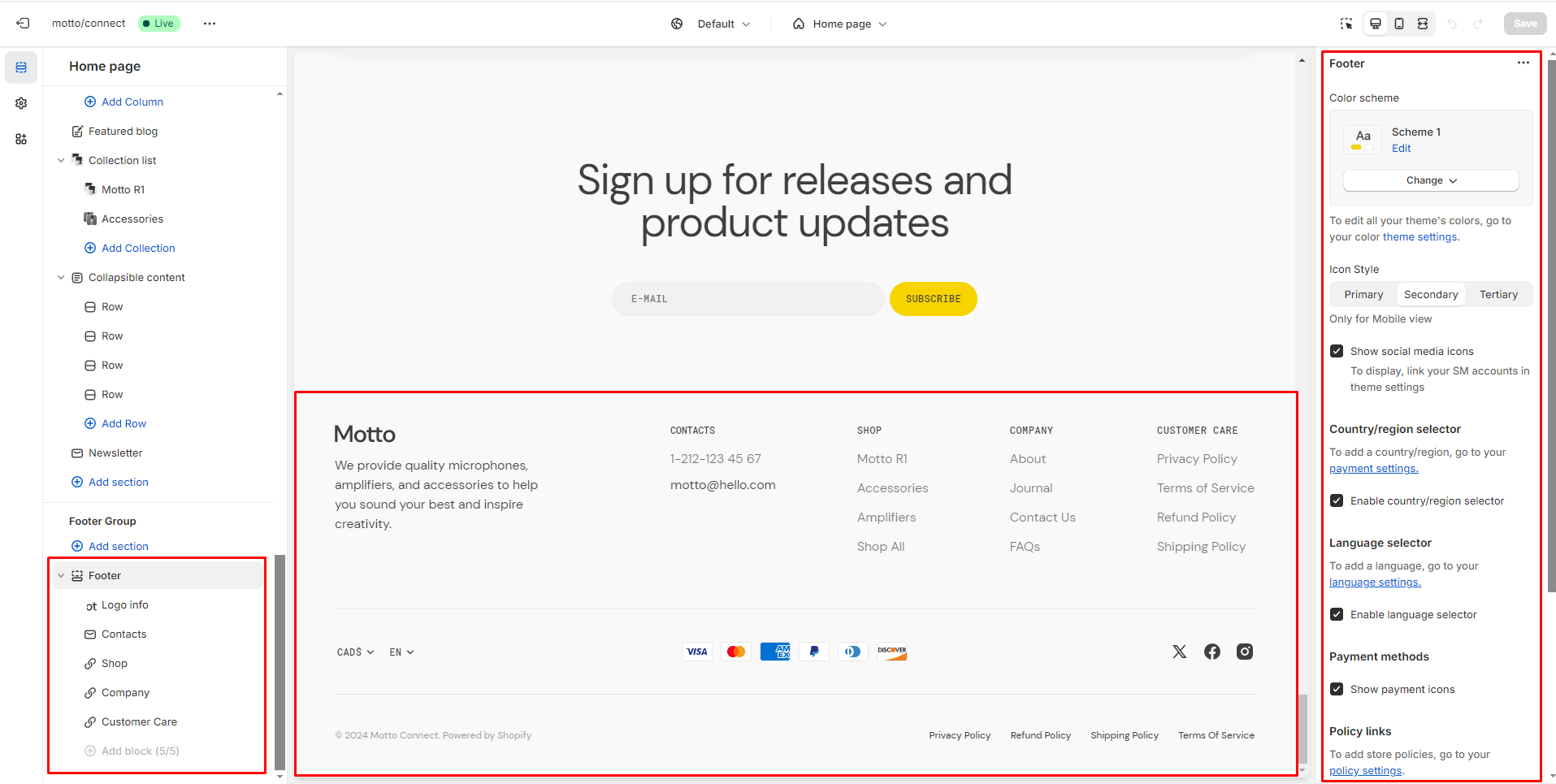Uncheck Show social media icons
Screen dimensions: 1556x784
point(1337,351)
